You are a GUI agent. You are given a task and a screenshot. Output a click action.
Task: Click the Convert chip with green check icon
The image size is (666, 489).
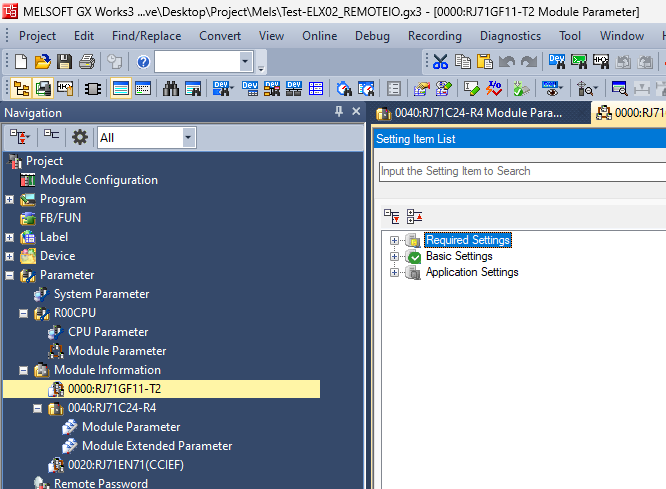[x=521, y=89]
